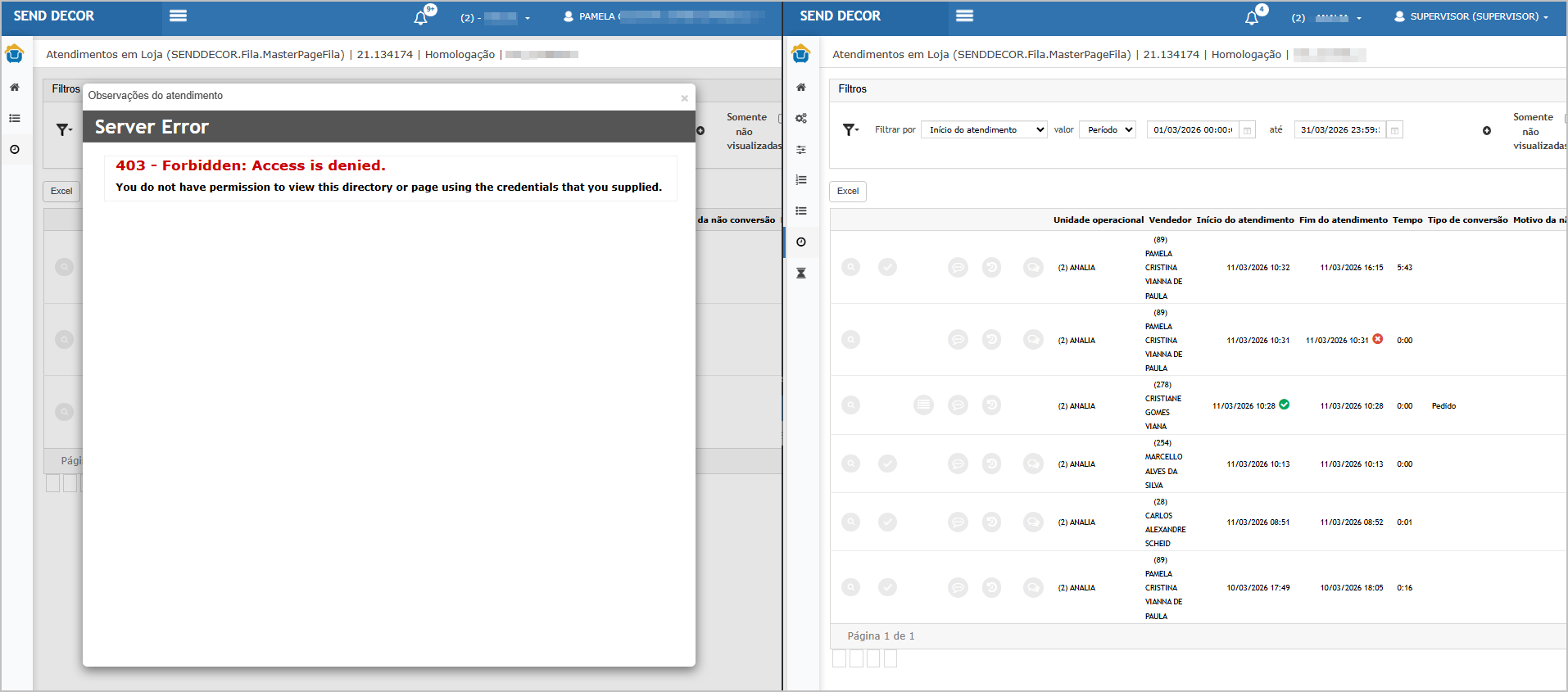The height and width of the screenshot is (692, 1568).
Task: Open the "Período" value dropdown
Action: click(x=1108, y=130)
